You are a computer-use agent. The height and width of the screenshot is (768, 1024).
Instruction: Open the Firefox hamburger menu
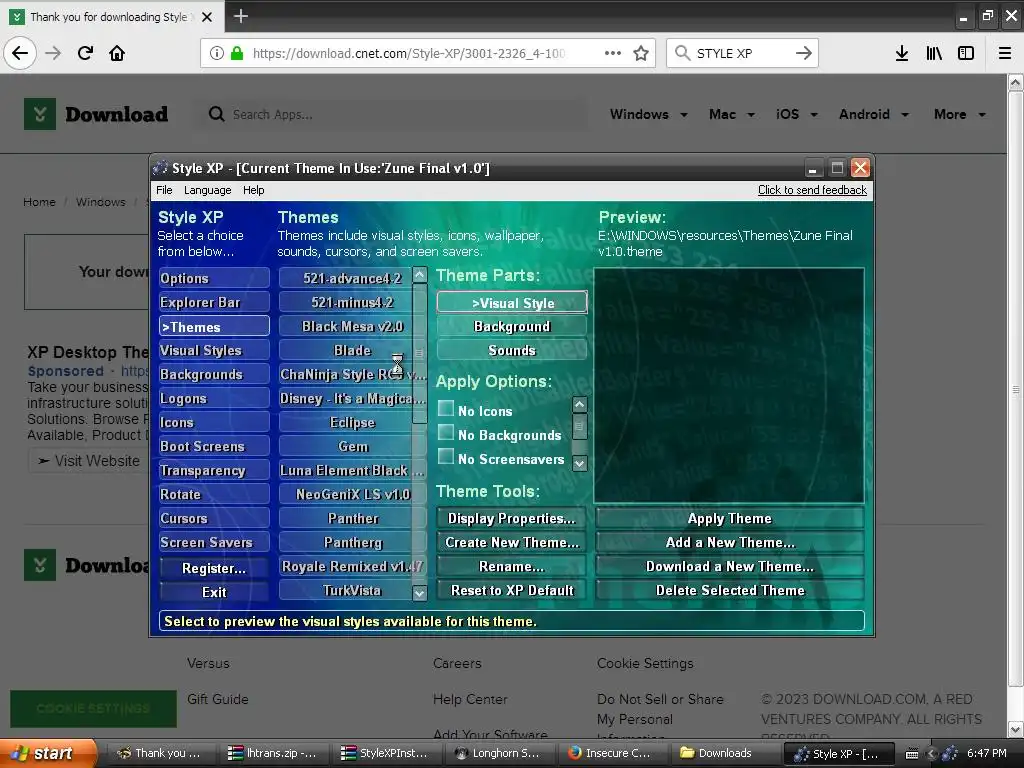[x=1005, y=53]
